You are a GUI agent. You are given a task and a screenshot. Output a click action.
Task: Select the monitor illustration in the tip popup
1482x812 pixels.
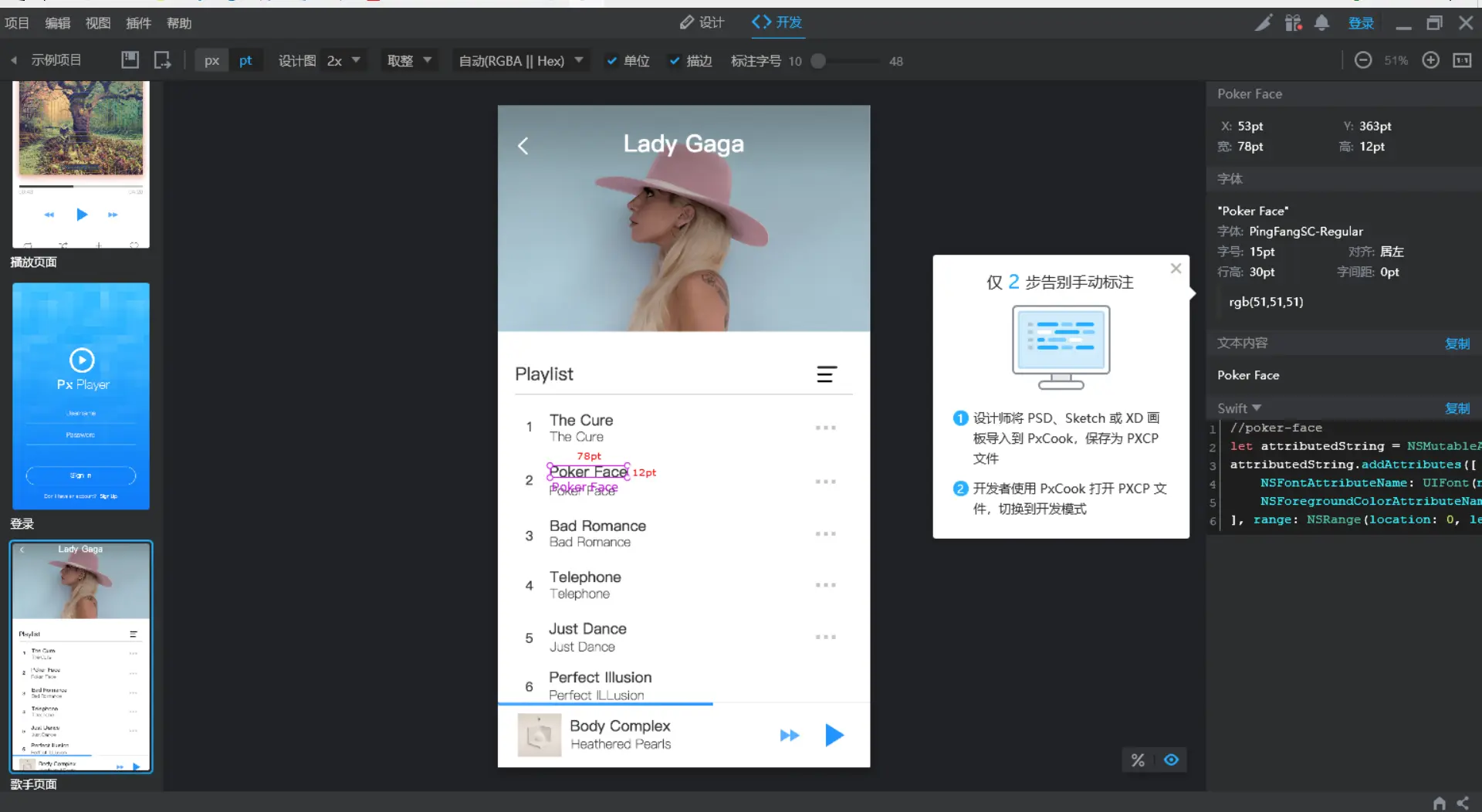click(1061, 347)
